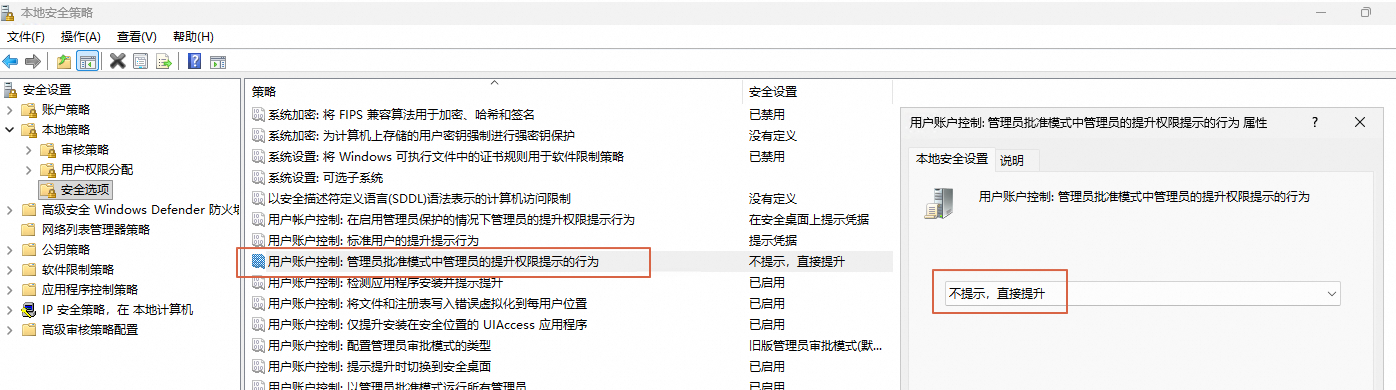Image resolution: width=1396 pixels, height=390 pixels.
Task: Click the blue Help question mark icon
Action: point(194,61)
